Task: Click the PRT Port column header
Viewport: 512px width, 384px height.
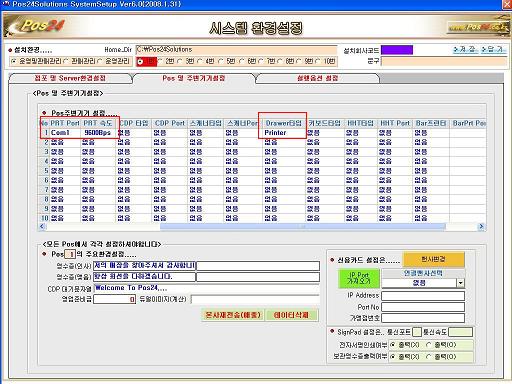Action: (65, 123)
